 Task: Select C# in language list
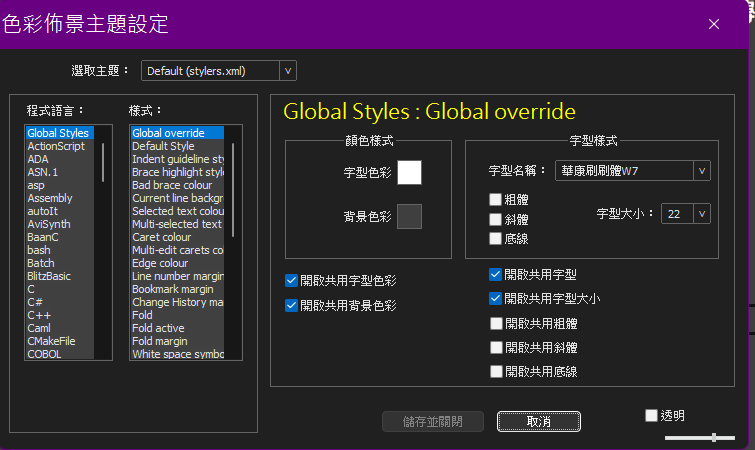pos(60,302)
